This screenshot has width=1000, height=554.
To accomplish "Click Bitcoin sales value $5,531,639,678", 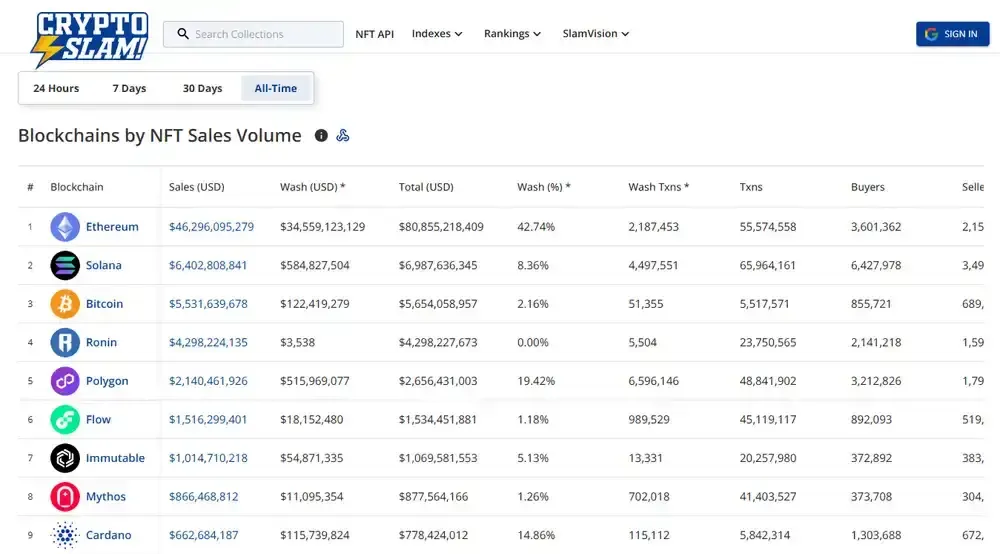I will click(x=208, y=304).
